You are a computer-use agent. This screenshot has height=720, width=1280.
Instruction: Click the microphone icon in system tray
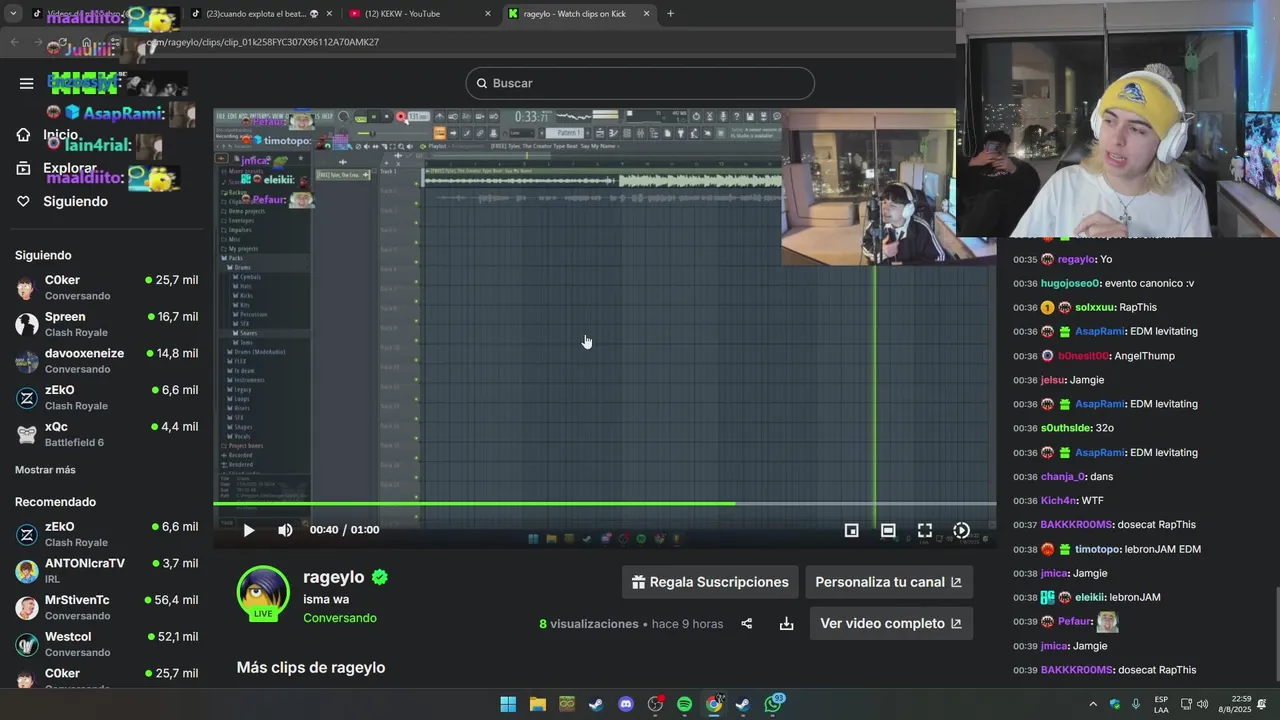point(1135,704)
